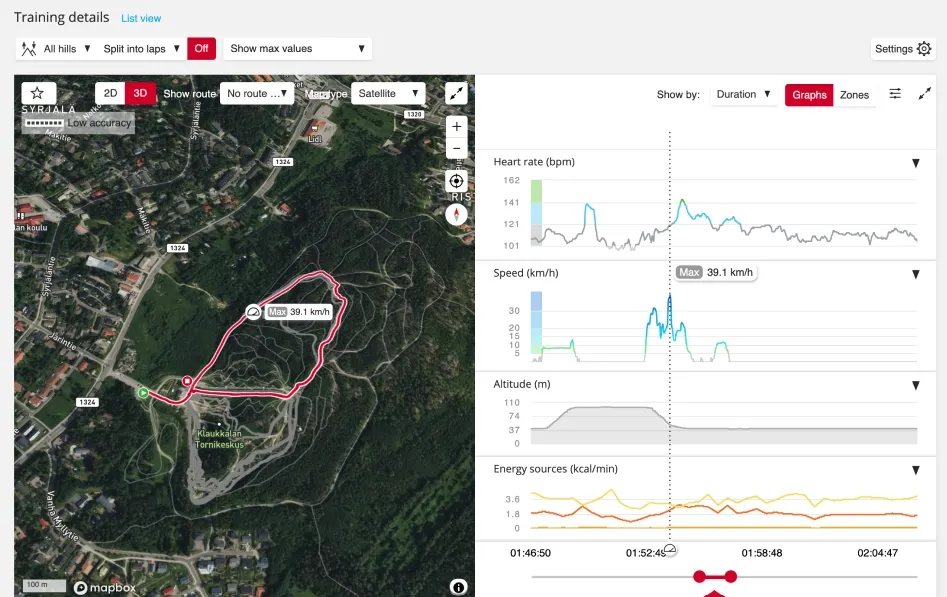Zoom out on the map
This screenshot has height=597, width=947.
pos(456,149)
